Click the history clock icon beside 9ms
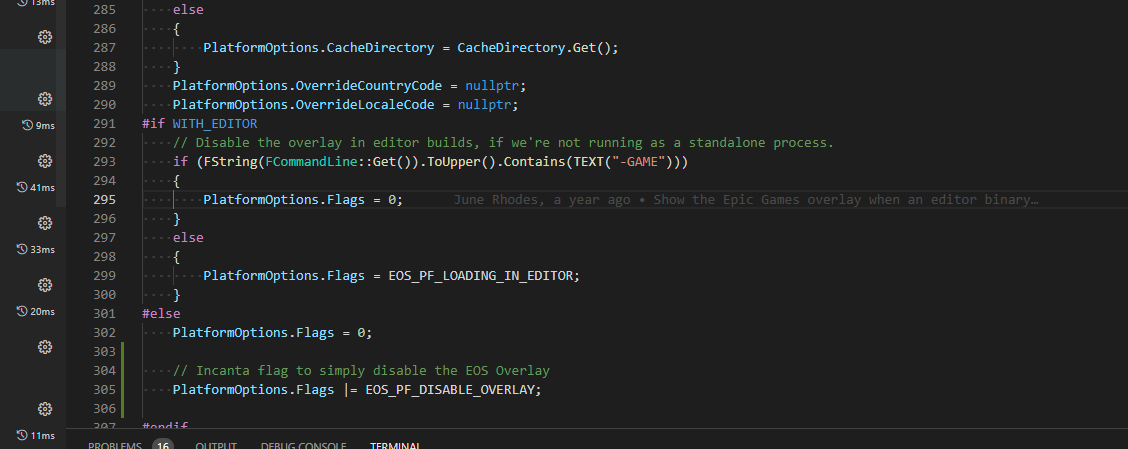The width and height of the screenshot is (1128, 449). click(27, 125)
